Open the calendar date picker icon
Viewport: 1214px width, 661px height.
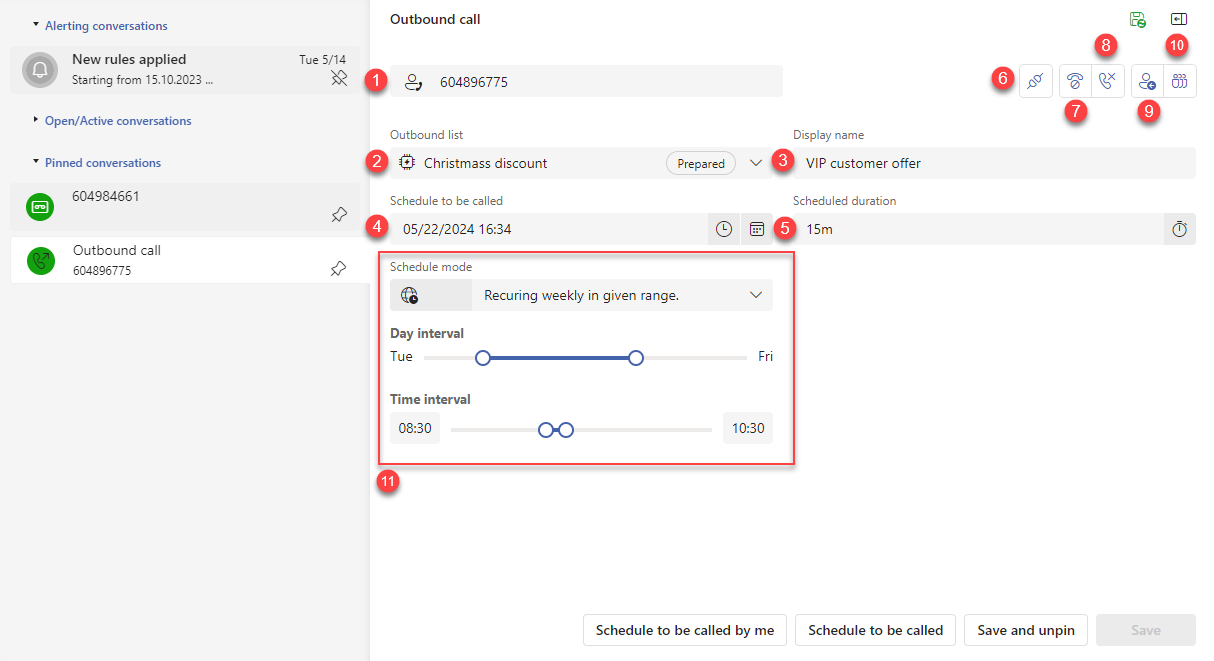tap(757, 229)
